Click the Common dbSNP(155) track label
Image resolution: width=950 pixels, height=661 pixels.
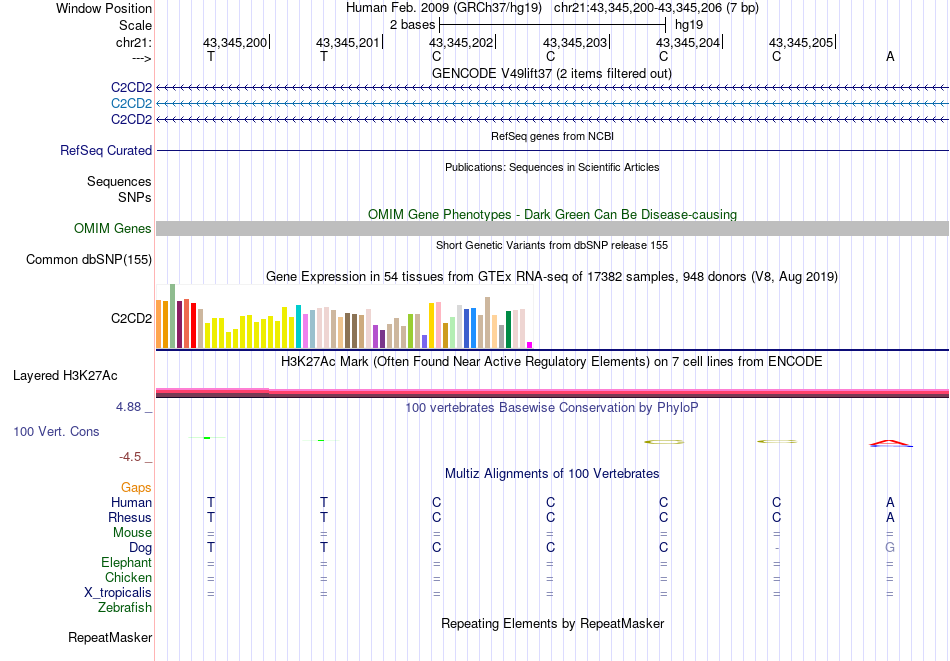[x=88, y=259]
